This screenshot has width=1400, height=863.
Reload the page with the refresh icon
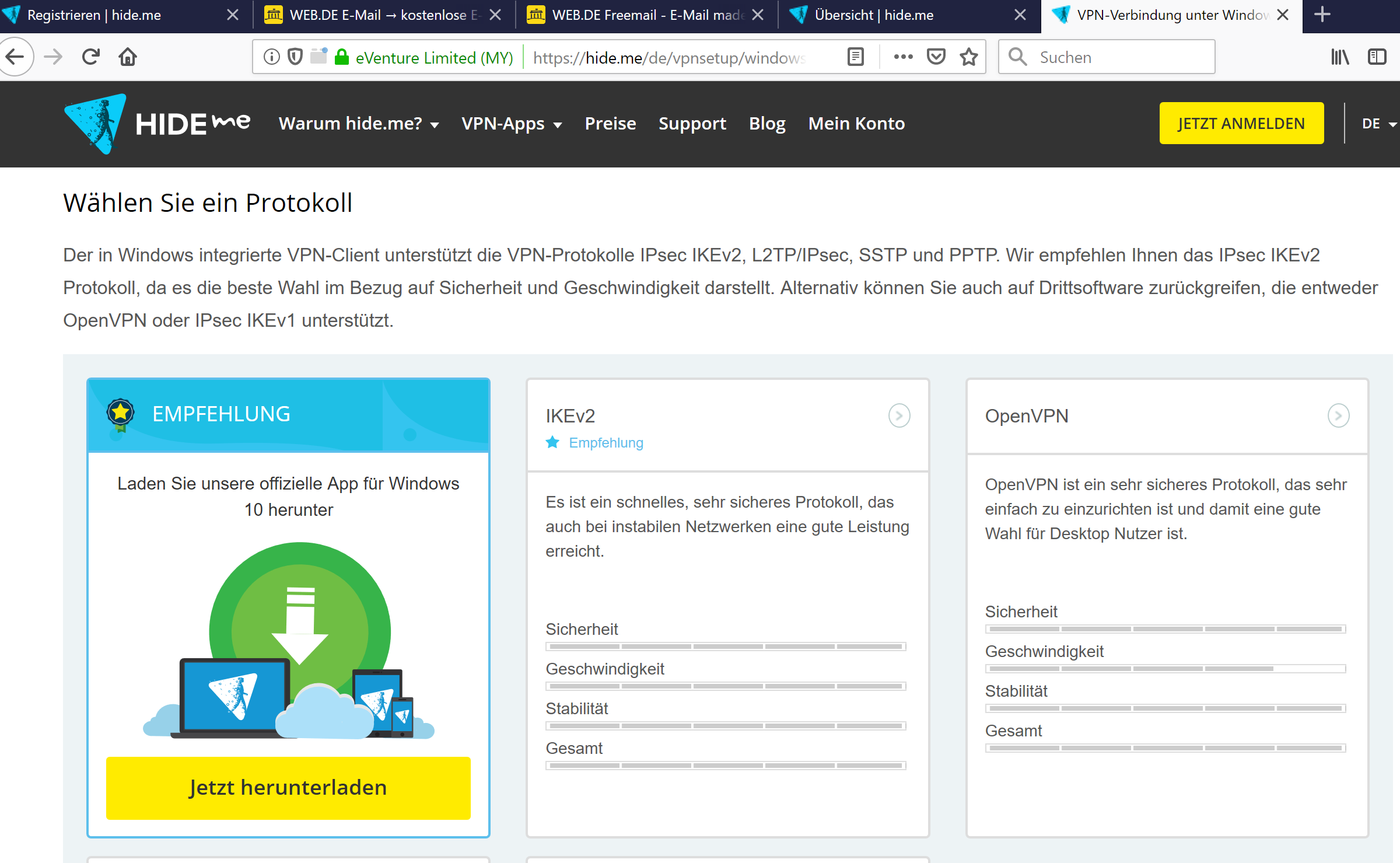[x=90, y=57]
